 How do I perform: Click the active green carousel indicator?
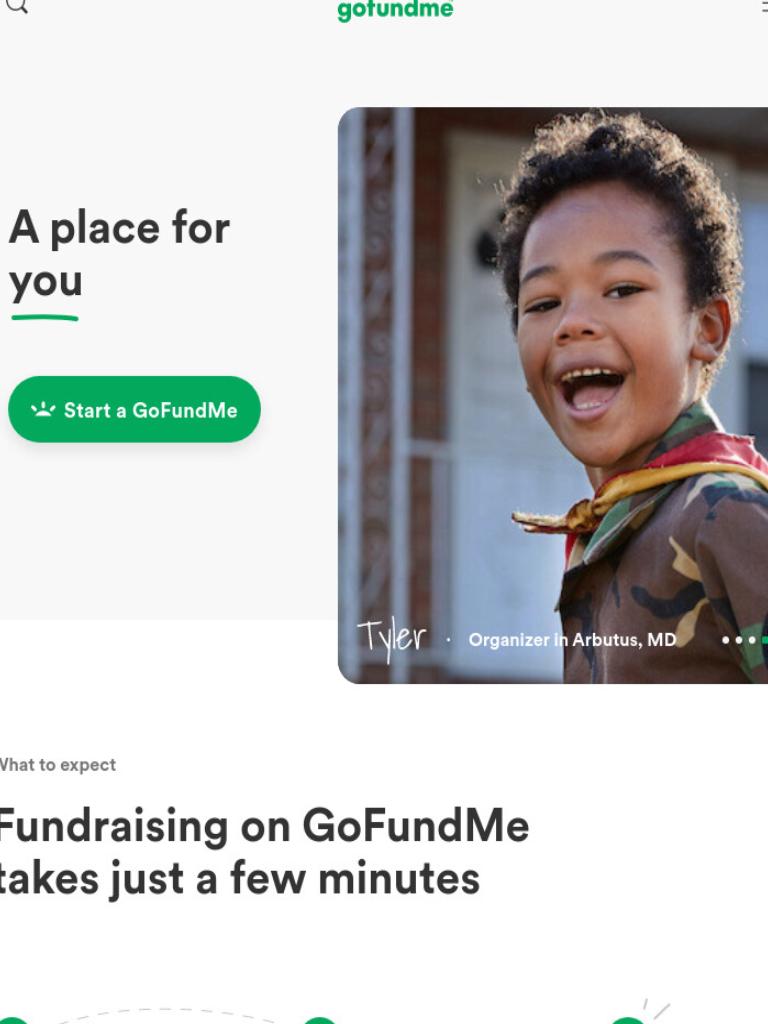point(765,640)
